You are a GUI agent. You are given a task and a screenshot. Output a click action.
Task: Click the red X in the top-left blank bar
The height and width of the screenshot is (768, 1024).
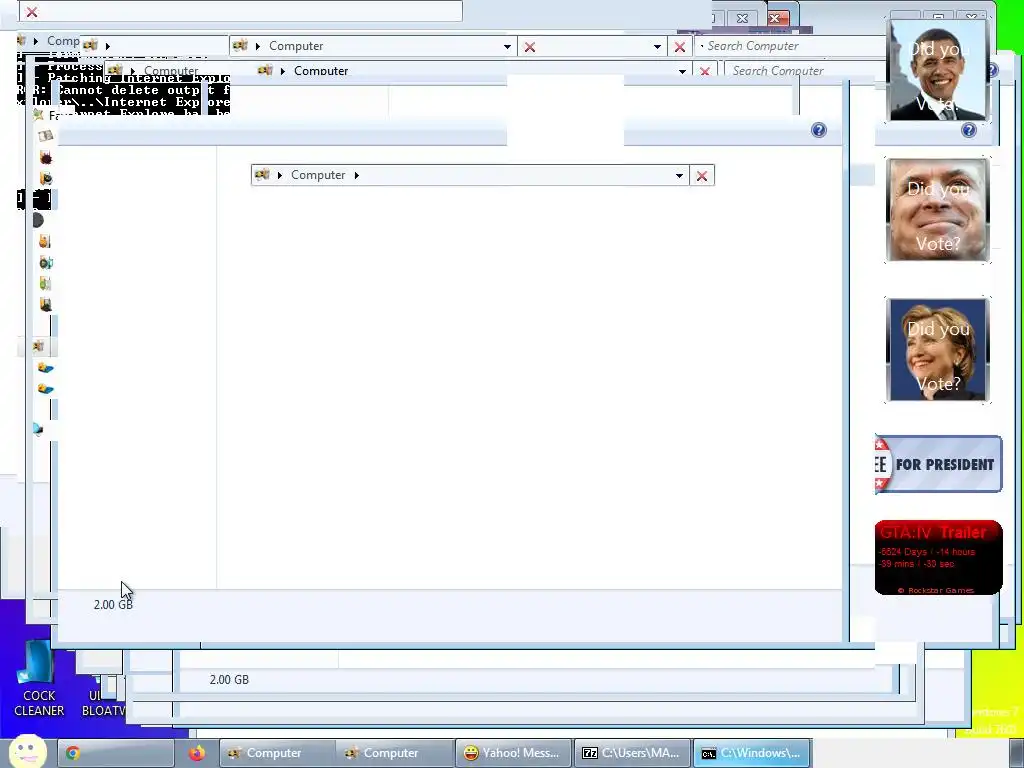pyautogui.click(x=31, y=12)
